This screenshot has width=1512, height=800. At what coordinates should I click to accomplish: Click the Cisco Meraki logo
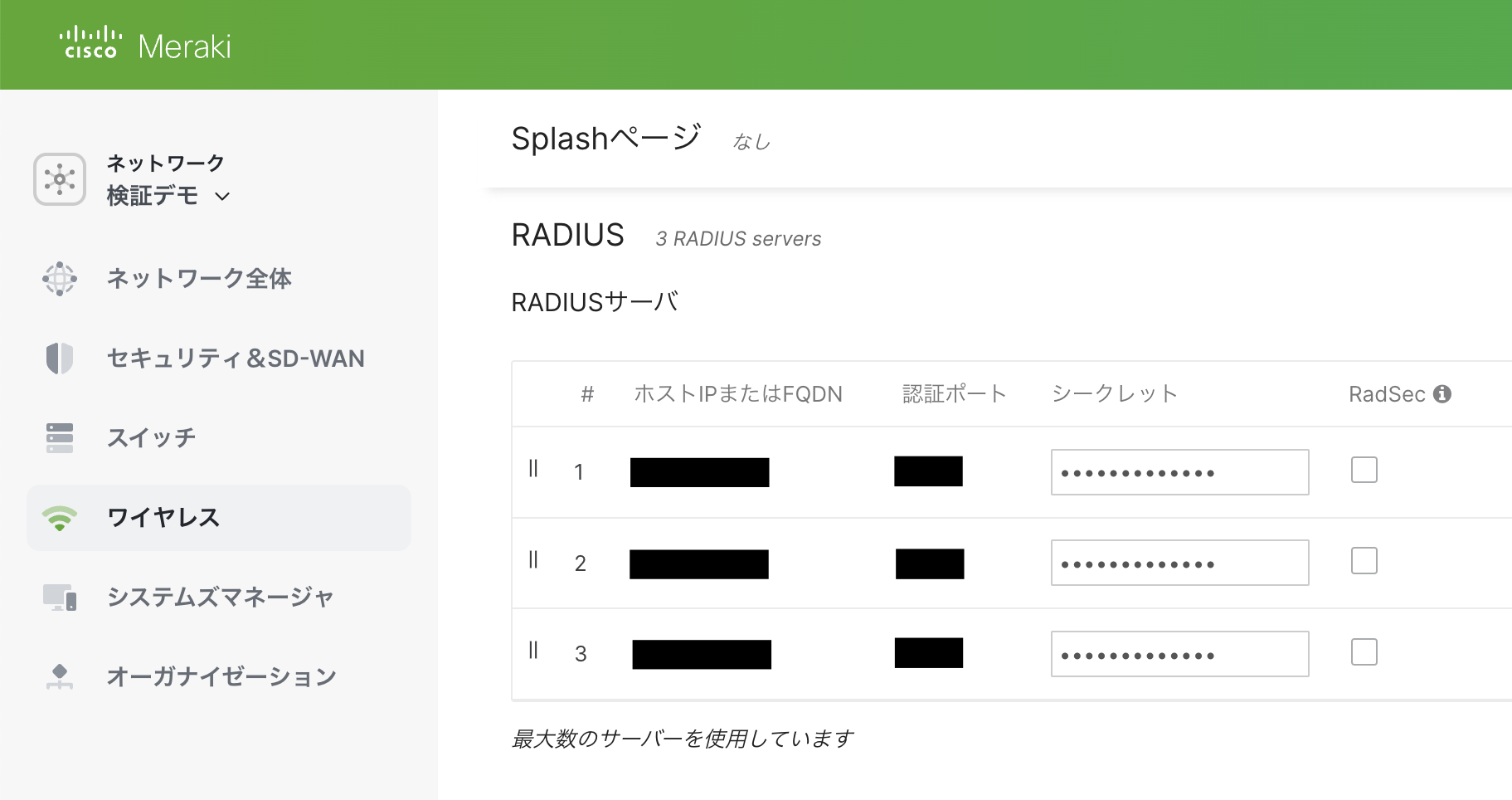[x=145, y=45]
